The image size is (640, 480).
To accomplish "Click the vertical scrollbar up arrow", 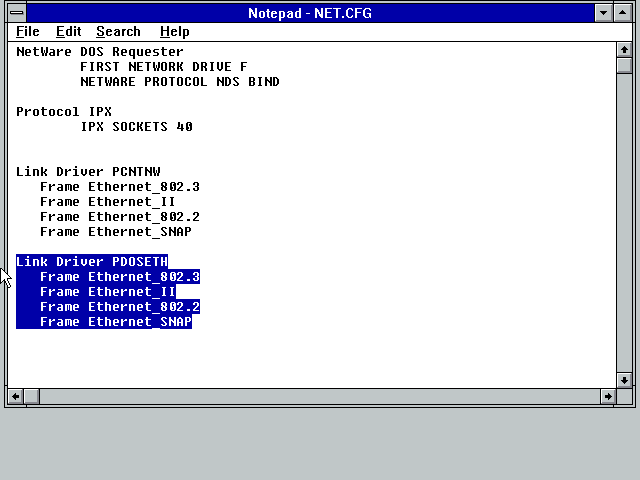I will 624,50.
